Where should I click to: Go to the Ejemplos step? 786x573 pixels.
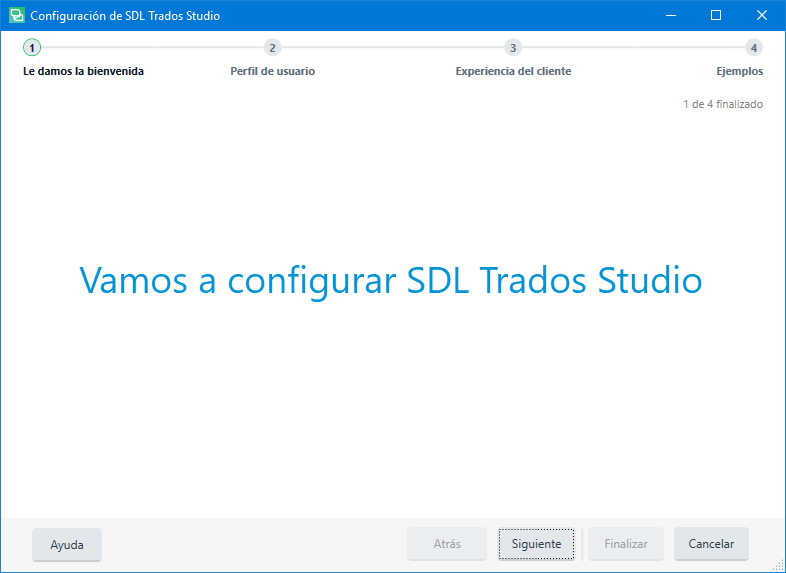[x=739, y=71]
